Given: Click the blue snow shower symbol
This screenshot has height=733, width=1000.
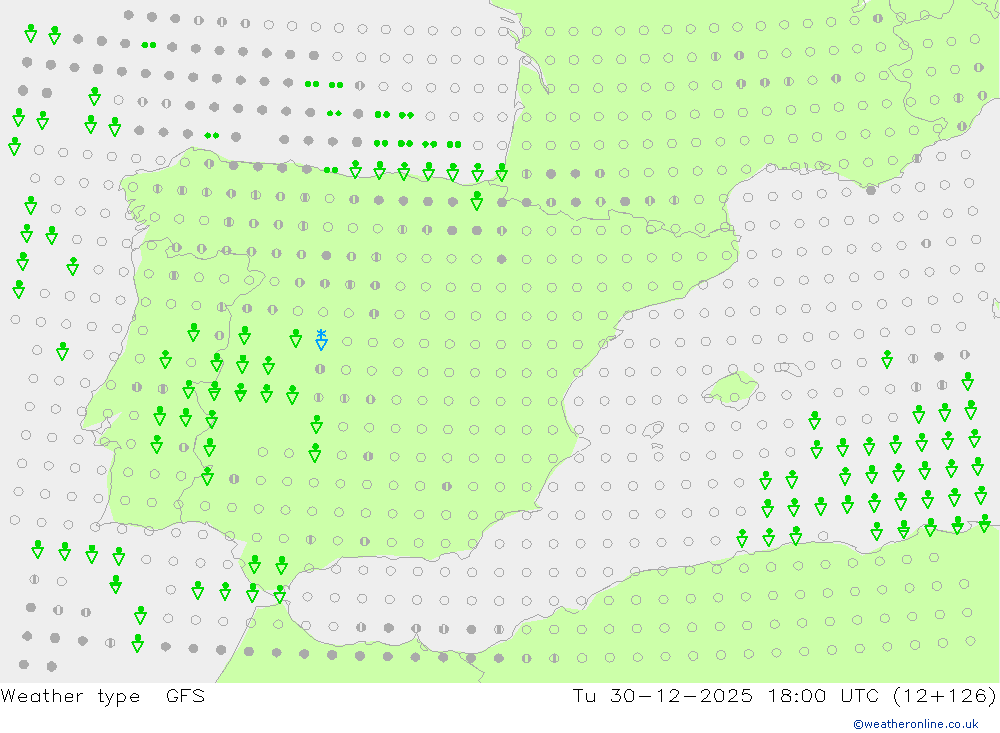Looking at the screenshot, I should [x=321, y=339].
